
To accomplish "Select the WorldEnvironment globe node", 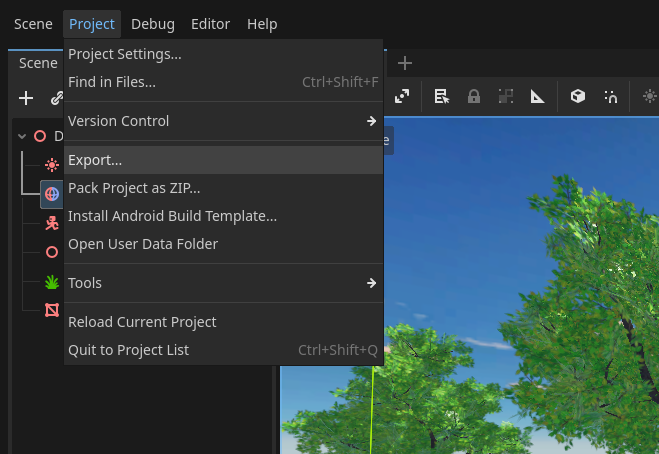I will pos(52,194).
